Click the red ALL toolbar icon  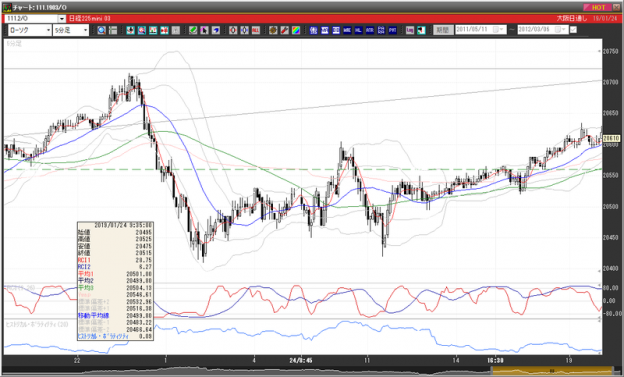(x=255, y=30)
